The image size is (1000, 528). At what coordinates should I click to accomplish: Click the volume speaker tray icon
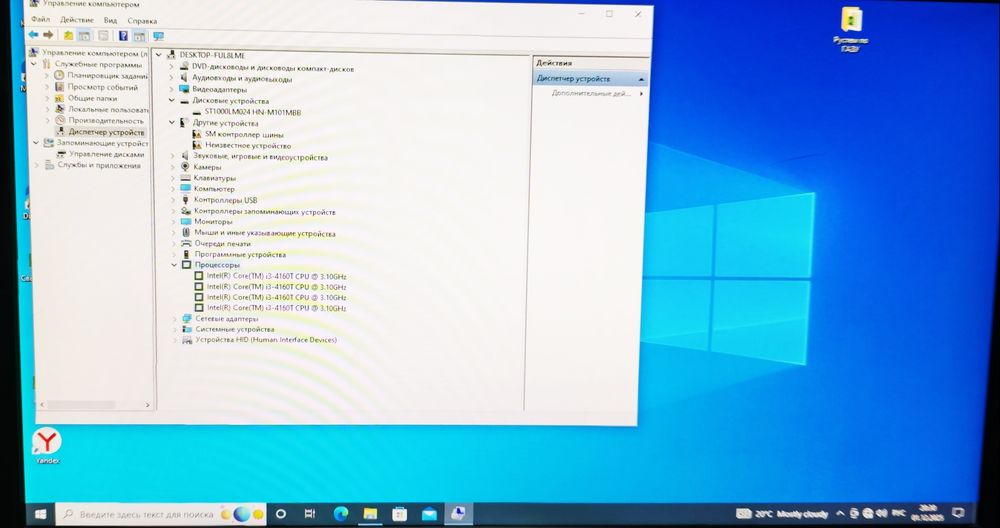[881, 513]
